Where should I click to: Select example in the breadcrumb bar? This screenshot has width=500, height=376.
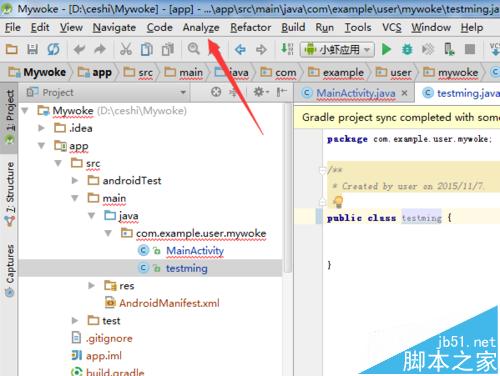pos(336,72)
